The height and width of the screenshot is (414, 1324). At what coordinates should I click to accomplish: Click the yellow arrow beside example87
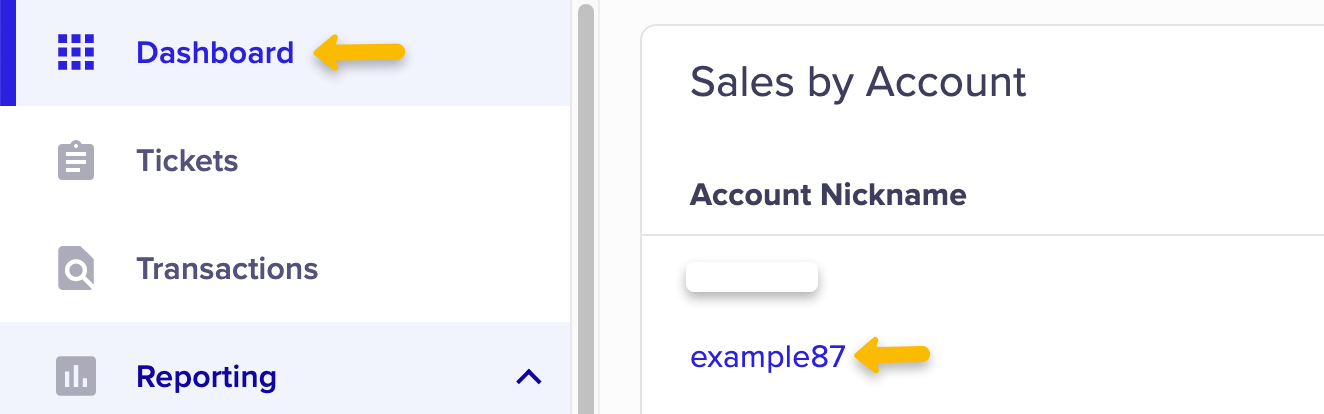pyautogui.click(x=893, y=355)
